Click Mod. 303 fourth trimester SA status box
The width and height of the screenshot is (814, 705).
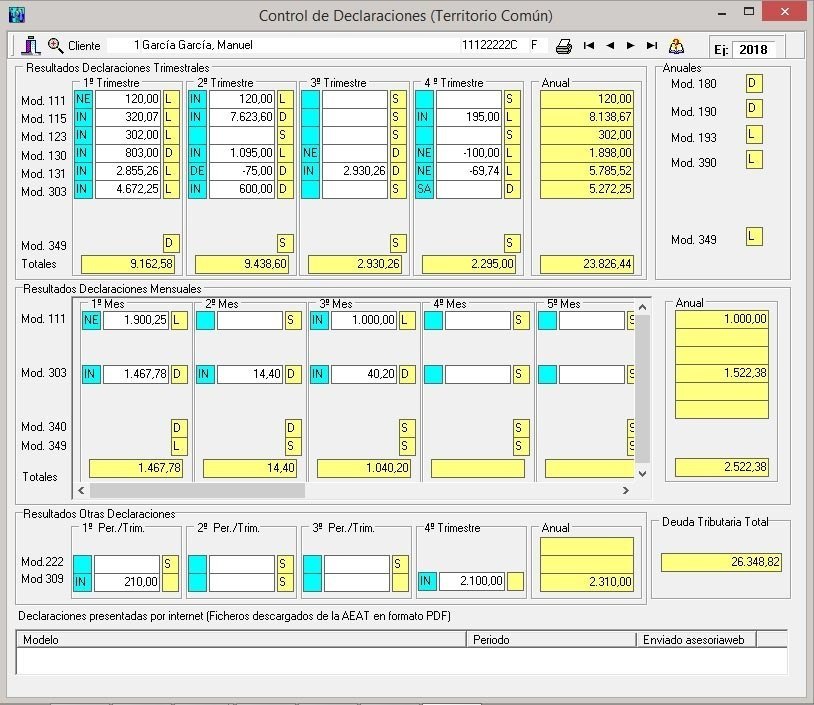(425, 189)
